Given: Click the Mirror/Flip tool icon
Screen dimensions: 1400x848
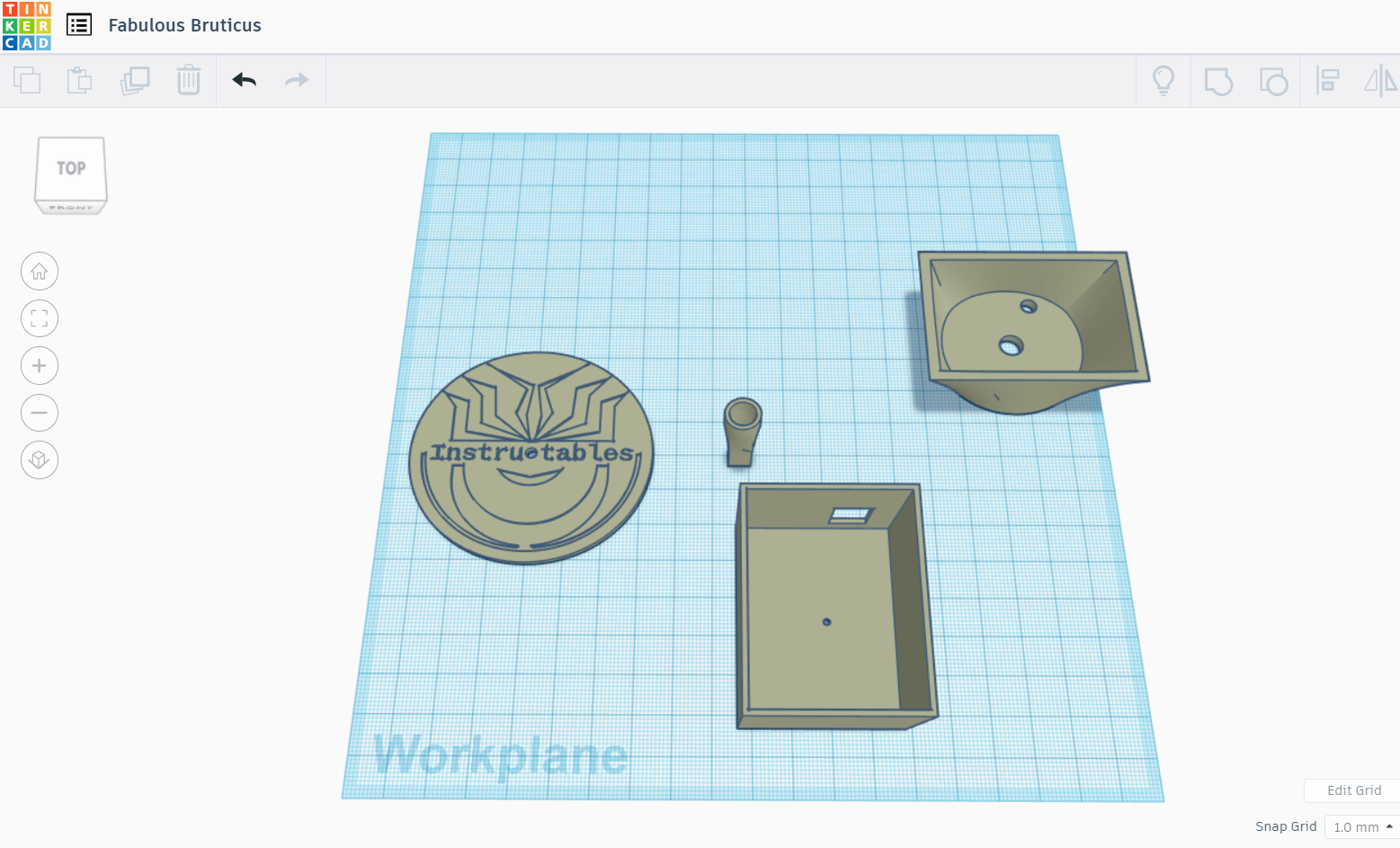Looking at the screenshot, I should (1381, 81).
